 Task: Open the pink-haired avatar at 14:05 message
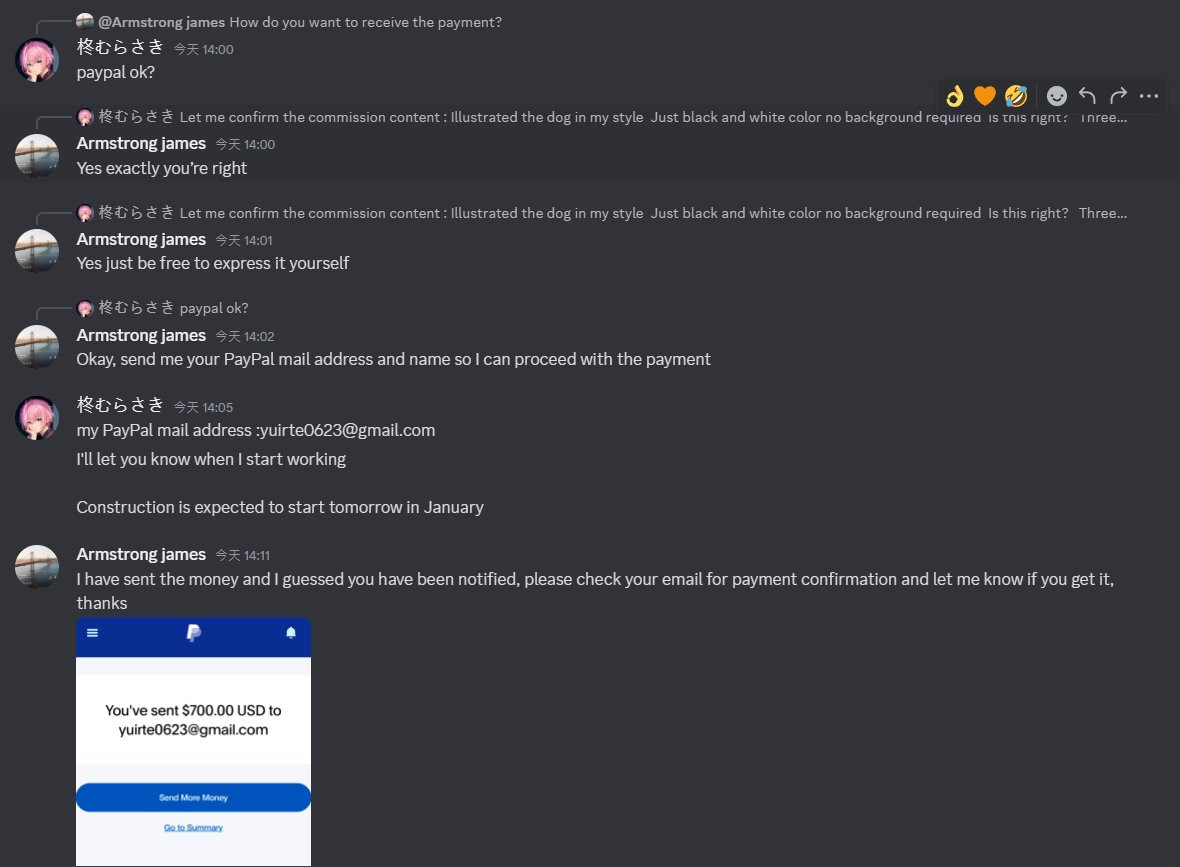point(37,418)
